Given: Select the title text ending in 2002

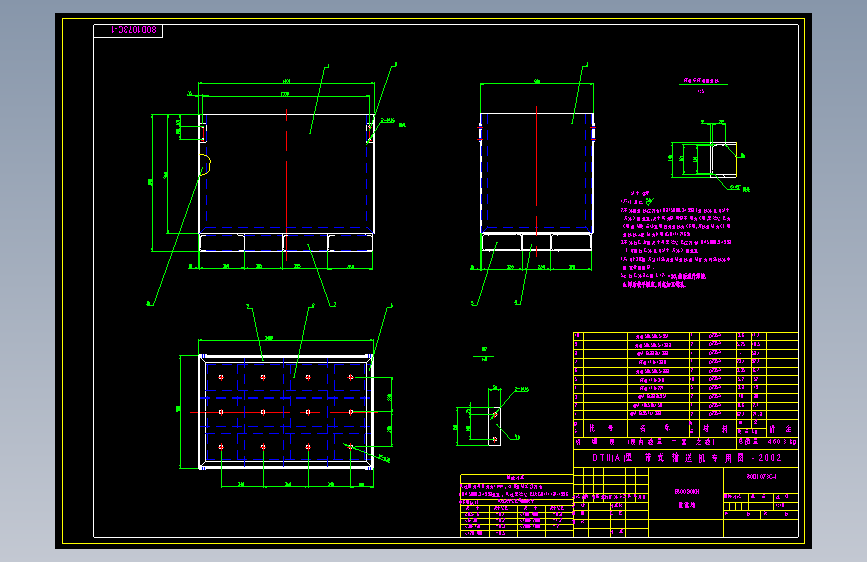Looking at the screenshot, I should tap(687, 458).
